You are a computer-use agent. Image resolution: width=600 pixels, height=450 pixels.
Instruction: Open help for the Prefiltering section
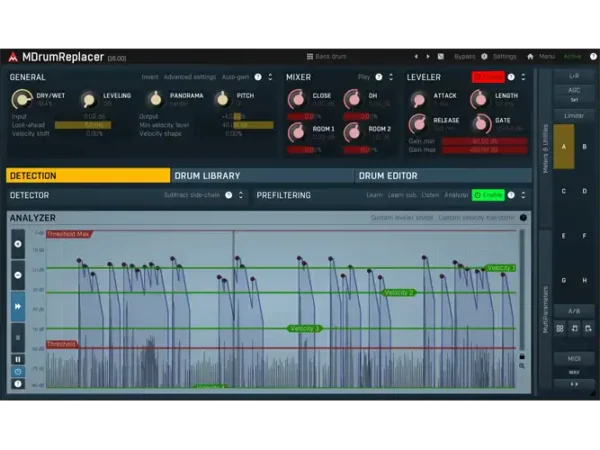click(511, 195)
